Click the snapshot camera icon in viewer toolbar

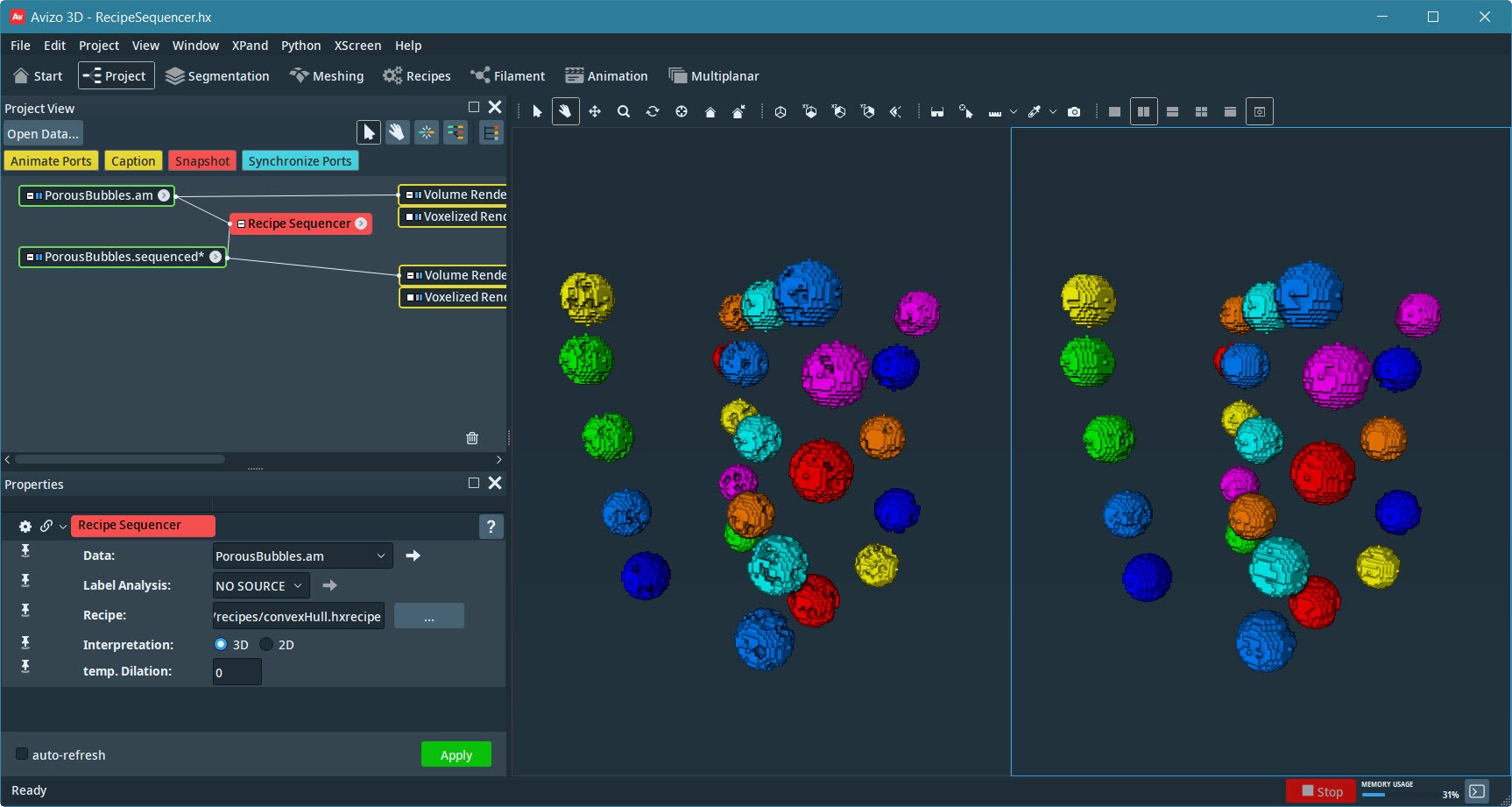[x=1074, y=112]
